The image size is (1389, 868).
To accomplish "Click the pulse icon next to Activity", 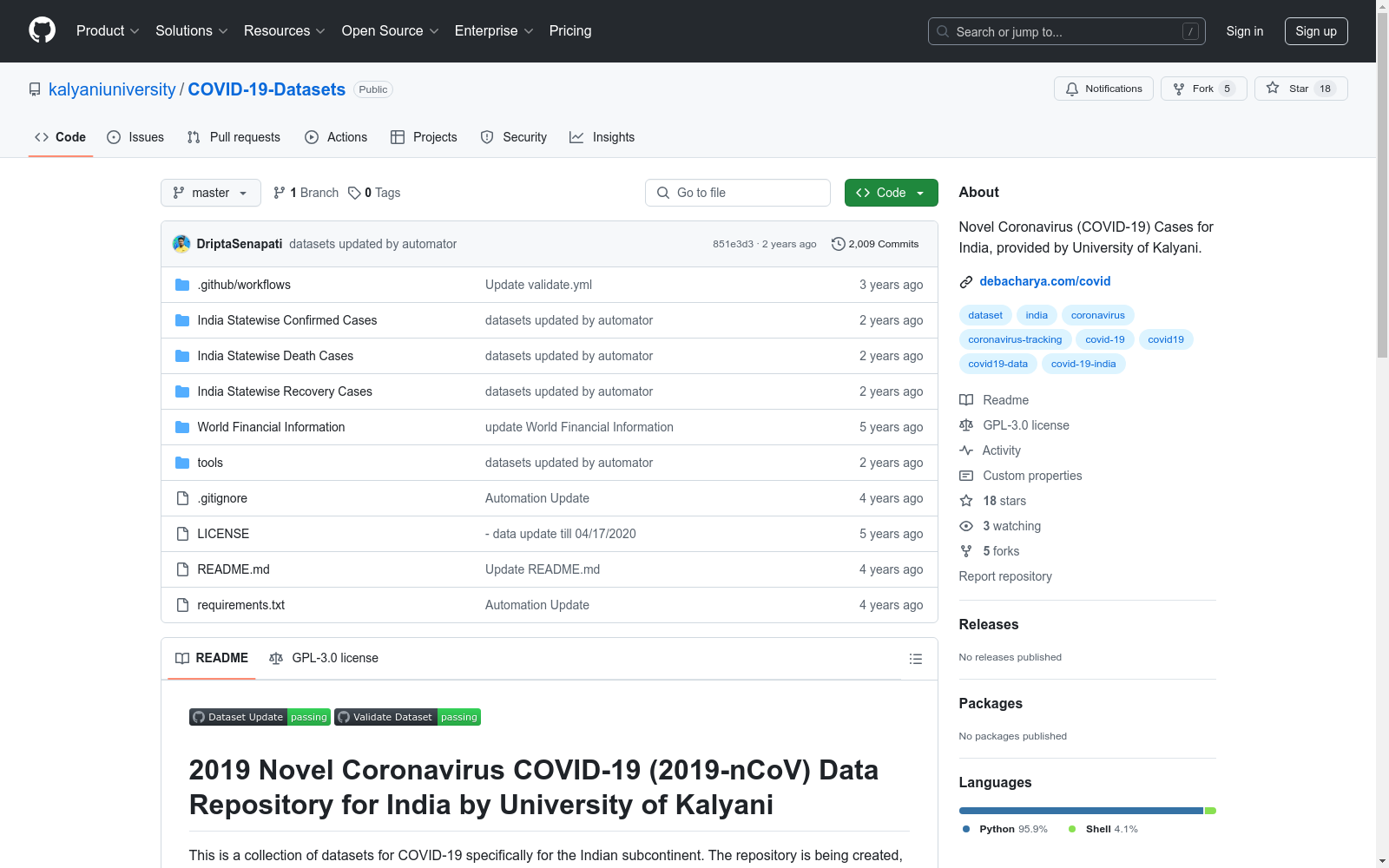I will [x=966, y=450].
